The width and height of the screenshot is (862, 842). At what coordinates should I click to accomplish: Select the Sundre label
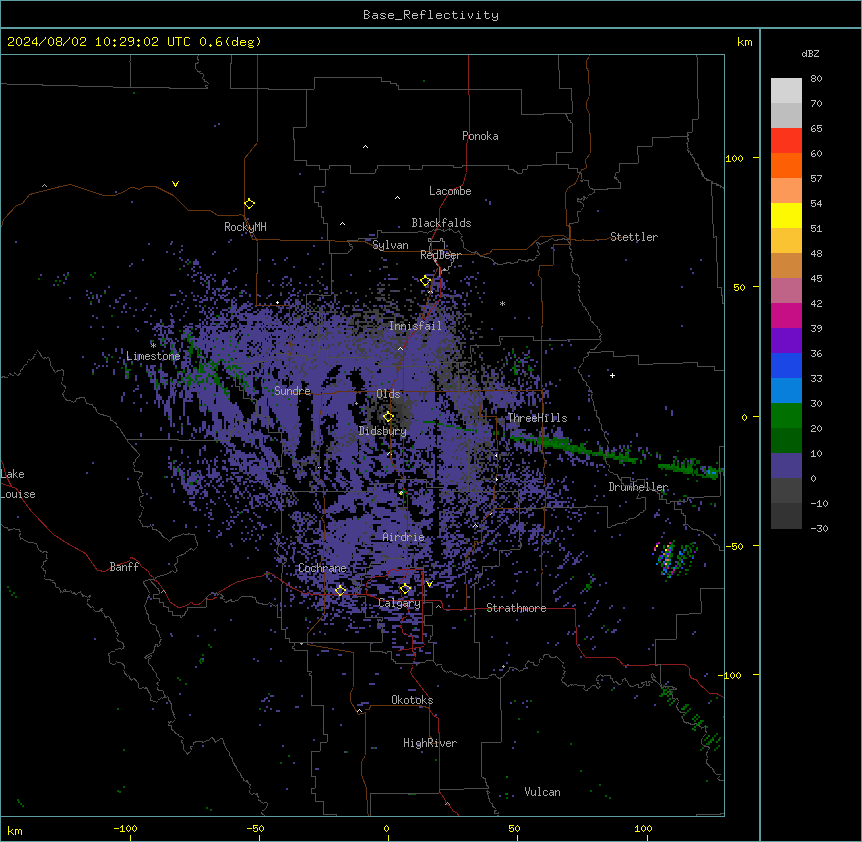coord(292,391)
